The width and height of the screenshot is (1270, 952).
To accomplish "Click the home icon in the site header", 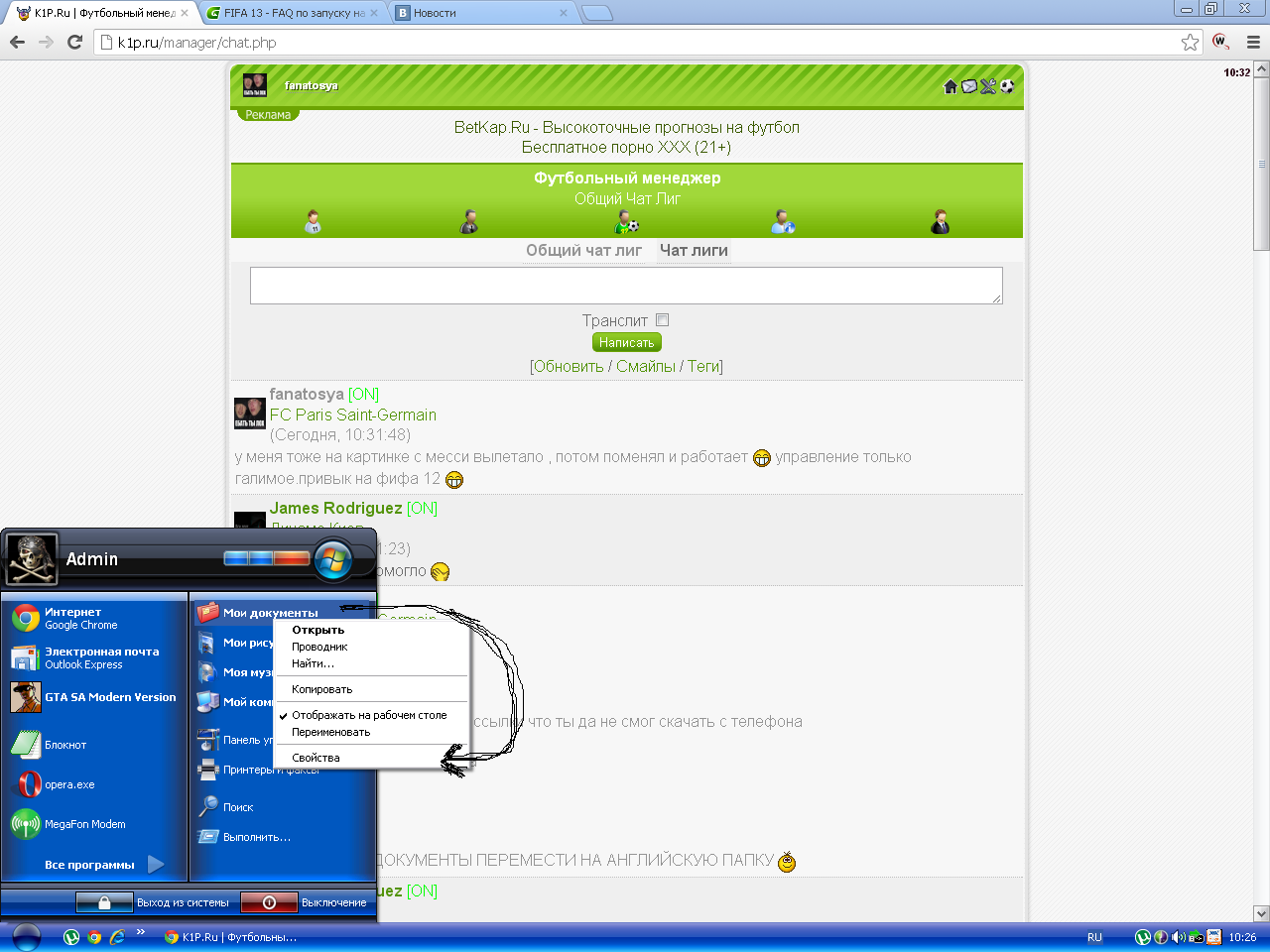I will pos(950,86).
